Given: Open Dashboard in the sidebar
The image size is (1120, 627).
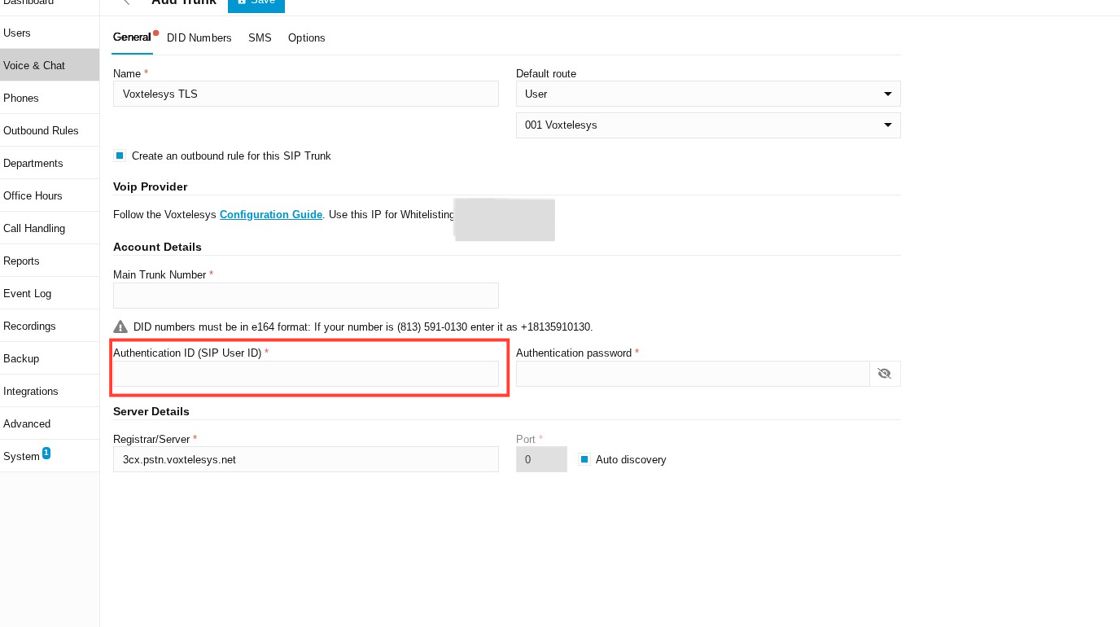Looking at the screenshot, I should click(x=49, y=4).
